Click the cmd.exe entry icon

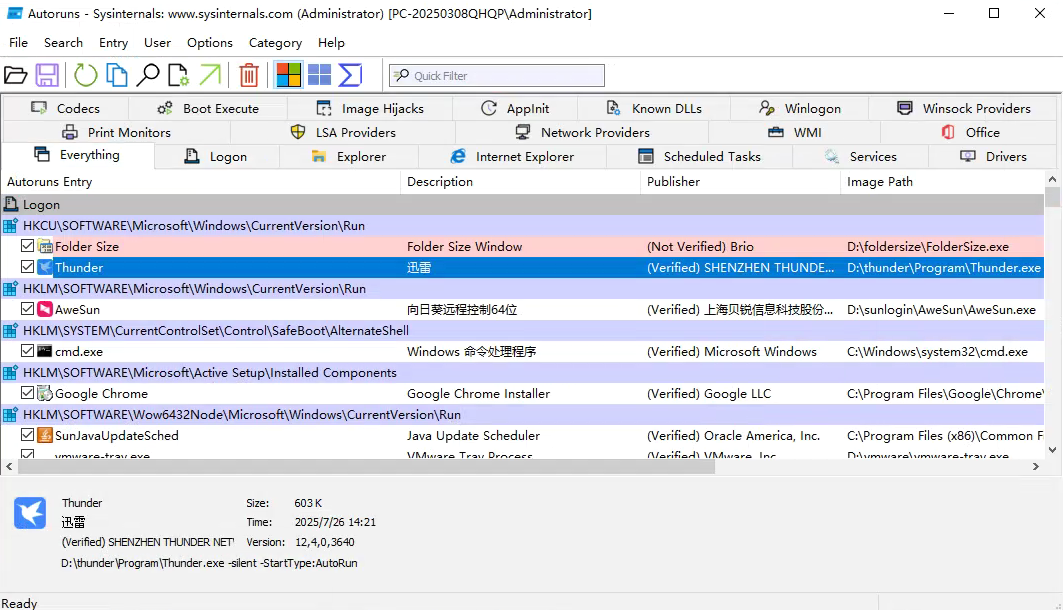pos(45,352)
